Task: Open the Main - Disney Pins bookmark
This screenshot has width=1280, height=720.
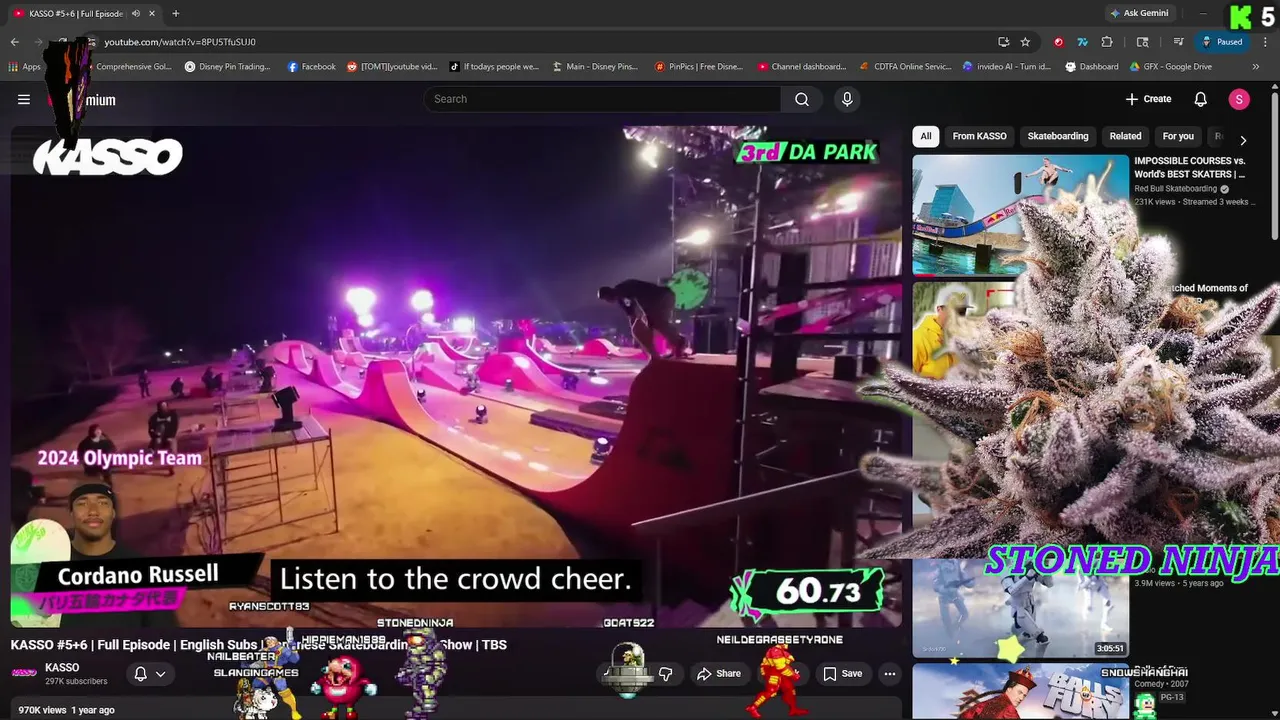Action: point(594,67)
